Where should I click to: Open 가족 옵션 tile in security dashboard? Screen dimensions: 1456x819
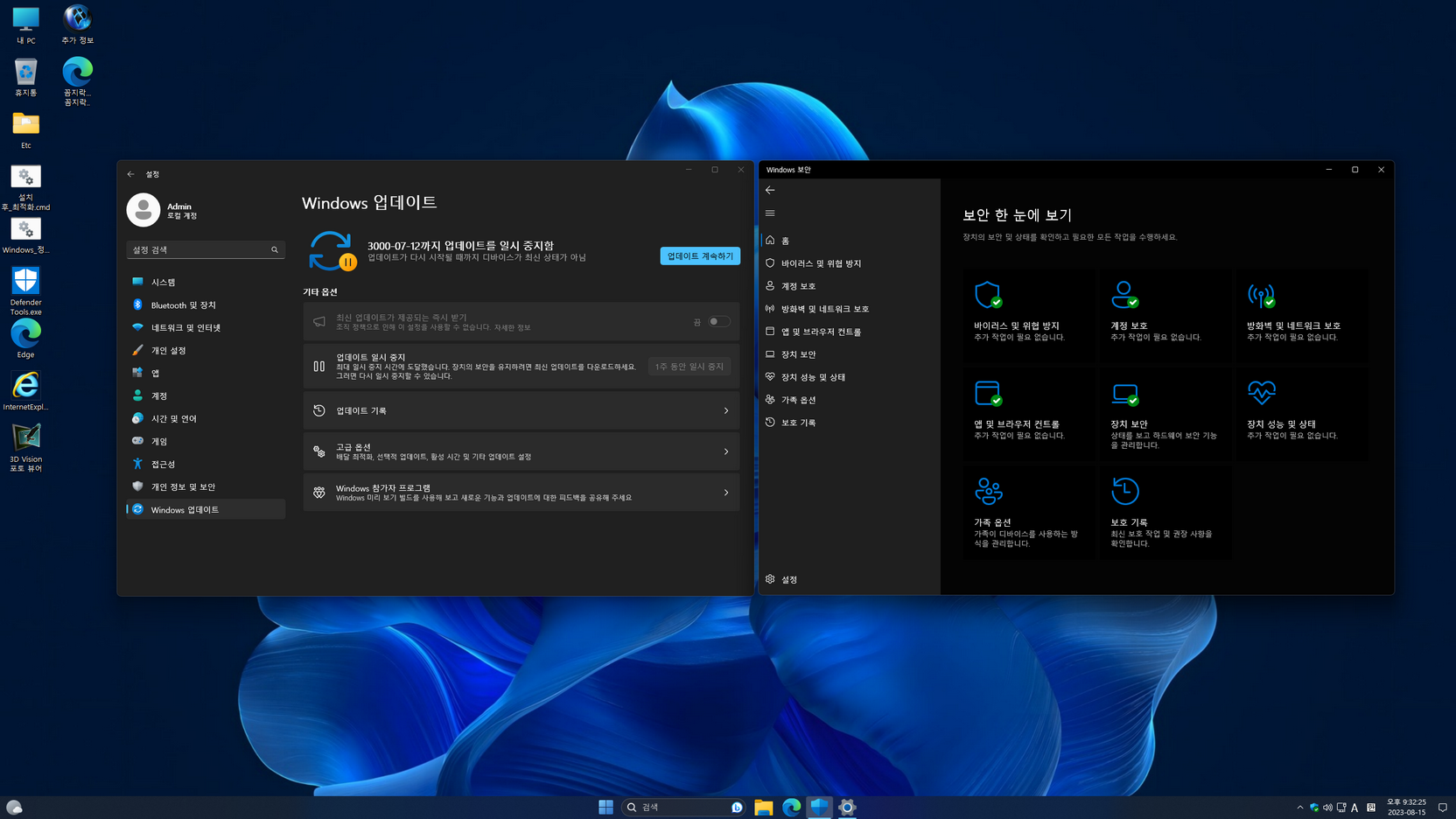pos(1029,512)
